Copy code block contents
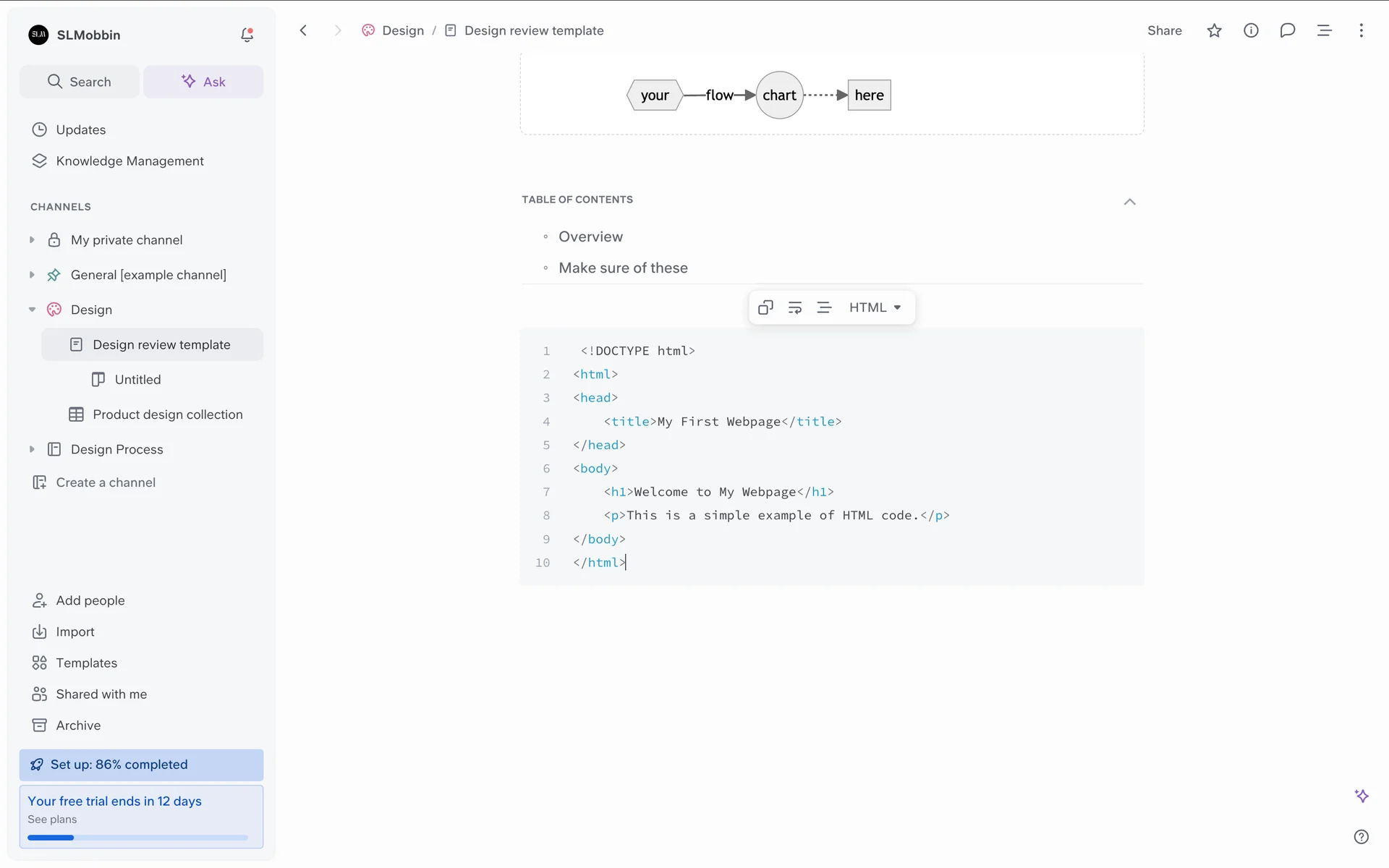Image resolution: width=1389 pixels, height=868 pixels. [x=765, y=307]
